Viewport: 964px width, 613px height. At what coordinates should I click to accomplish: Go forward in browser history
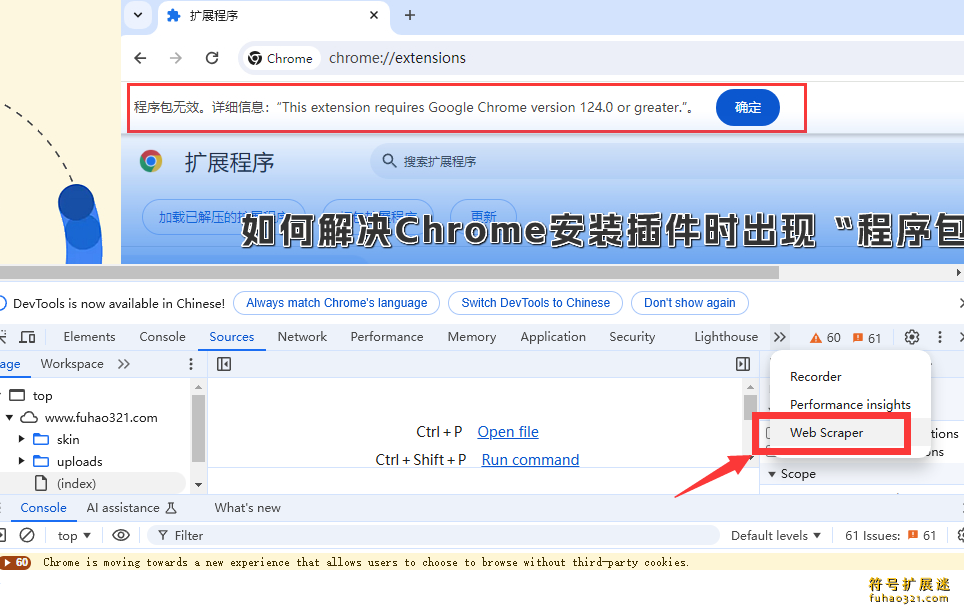click(x=176, y=58)
